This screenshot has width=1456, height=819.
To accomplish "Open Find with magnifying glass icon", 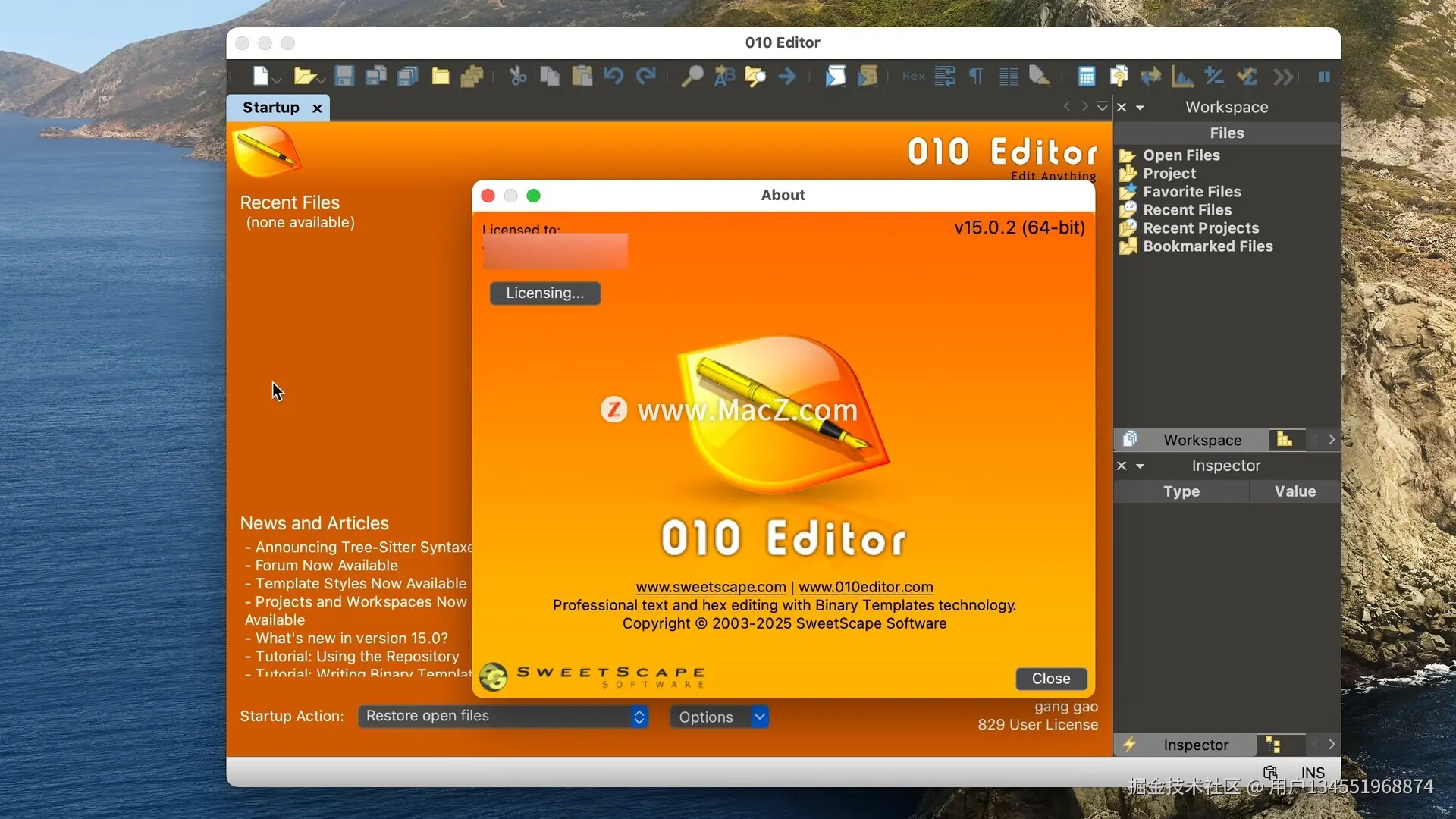I will coord(692,77).
